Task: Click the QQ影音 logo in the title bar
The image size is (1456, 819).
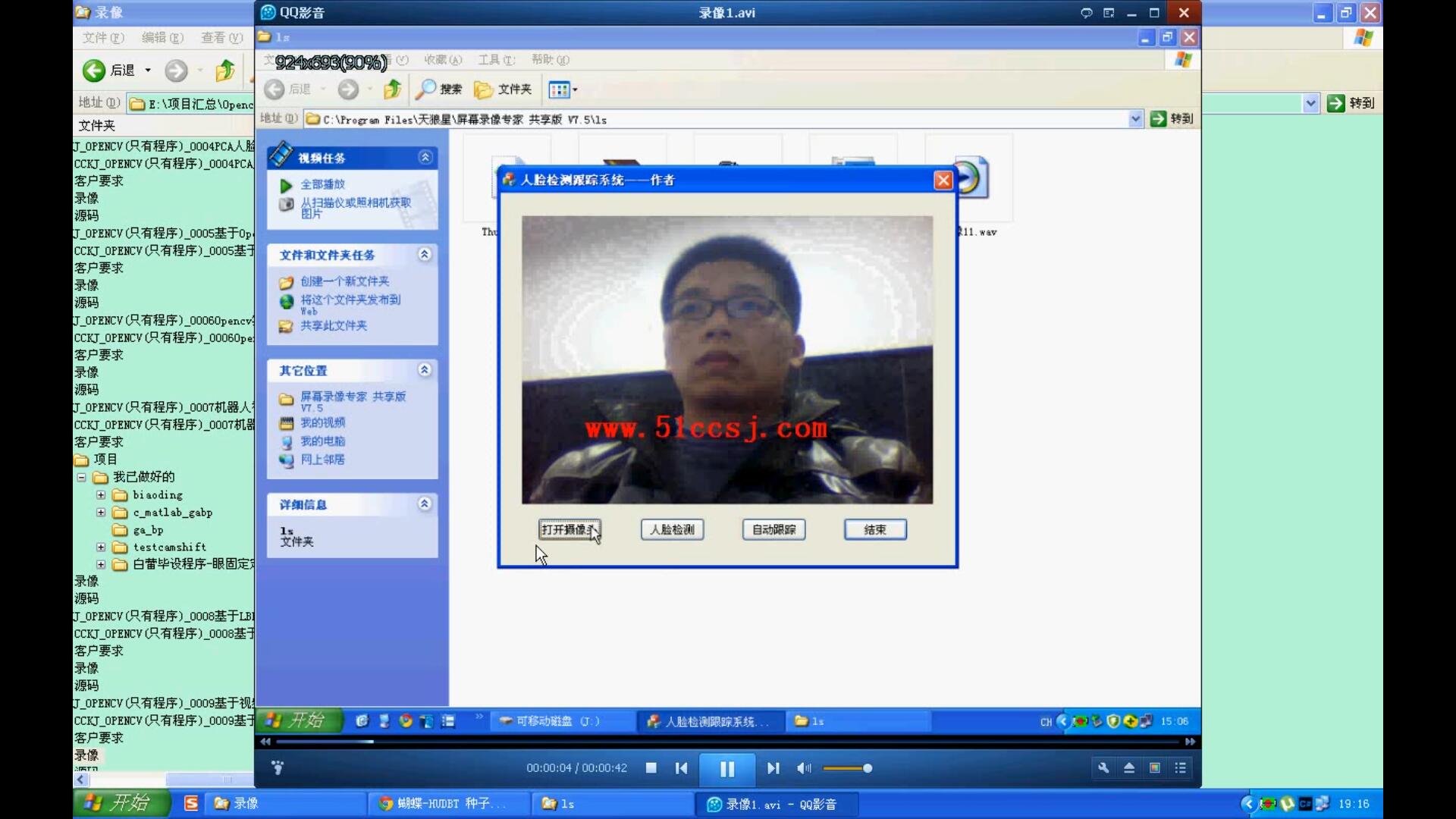Action: [x=268, y=13]
